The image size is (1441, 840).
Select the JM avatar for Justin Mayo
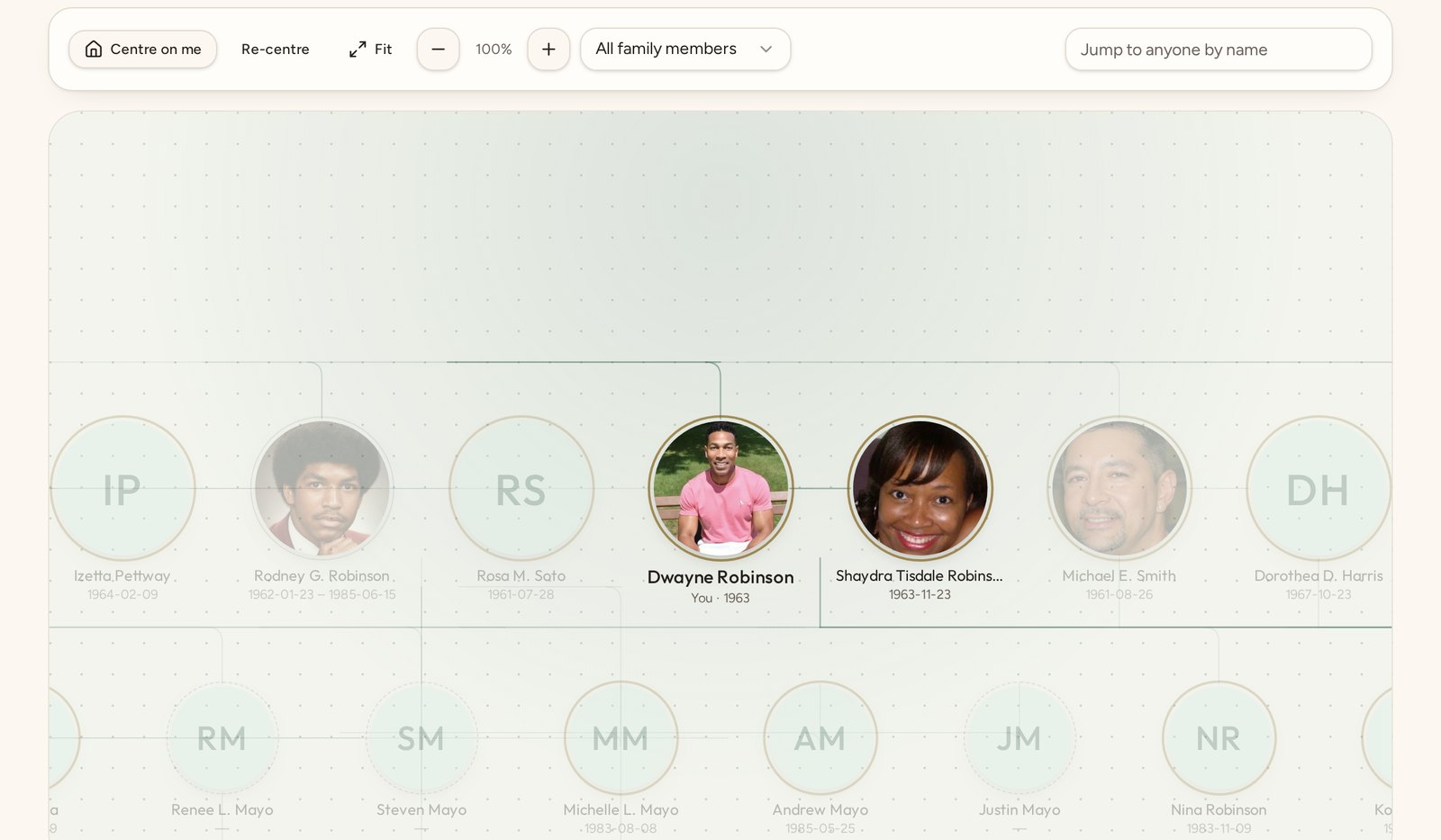pos(1020,738)
